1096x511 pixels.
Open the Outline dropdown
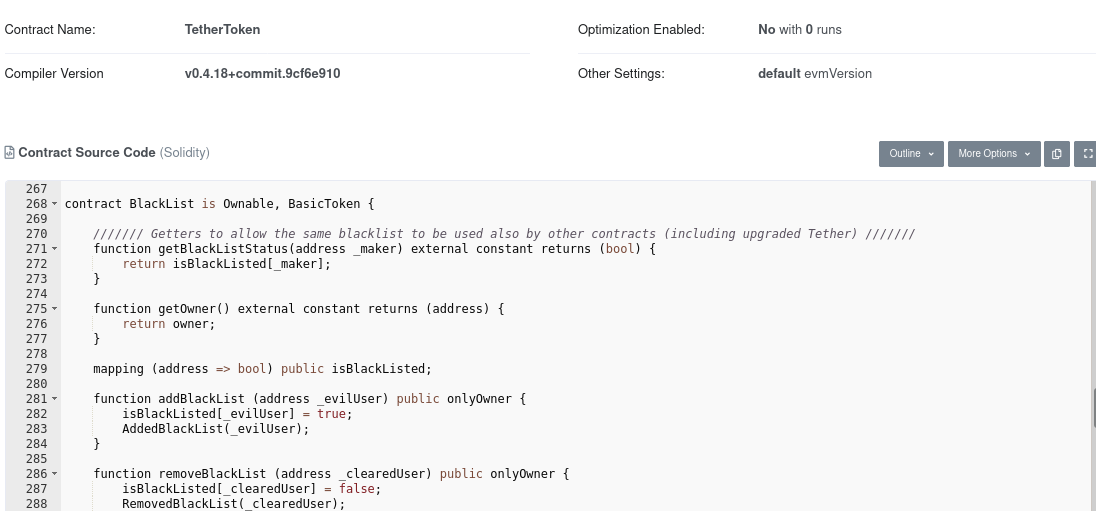[911, 154]
